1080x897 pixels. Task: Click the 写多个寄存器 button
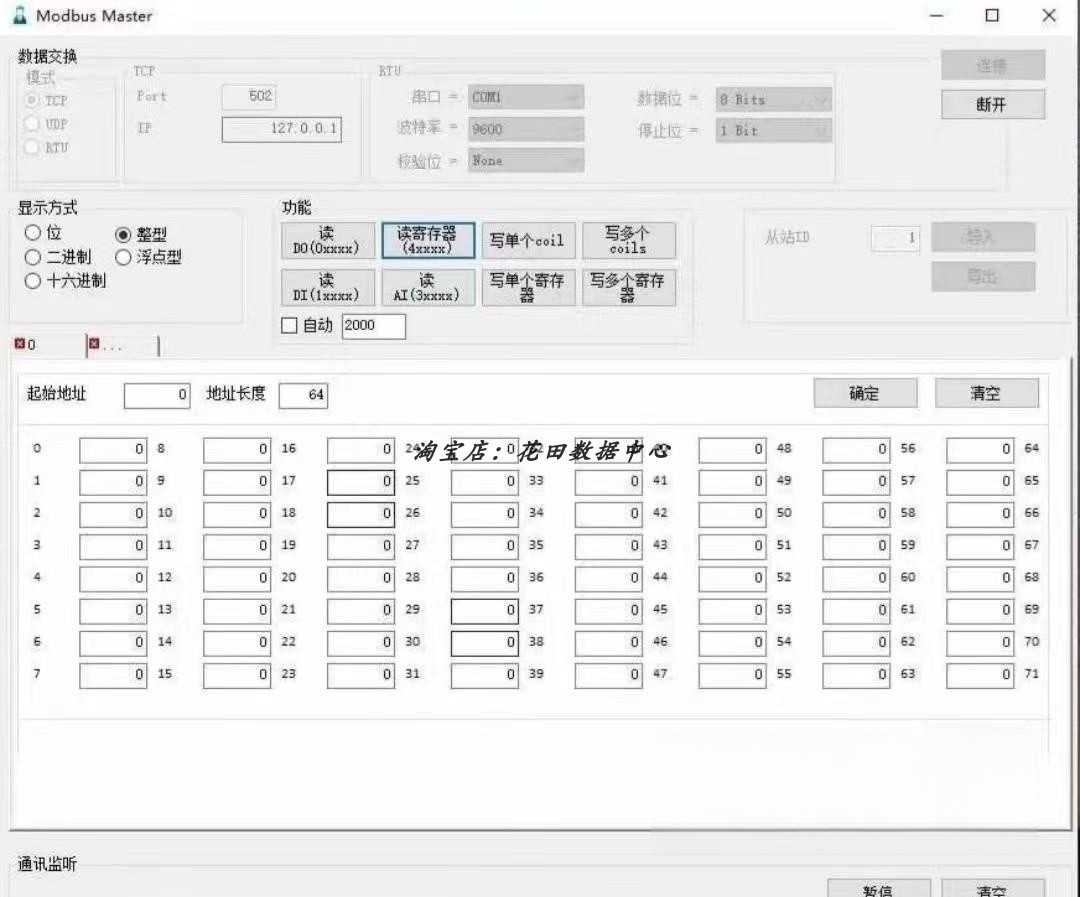629,287
